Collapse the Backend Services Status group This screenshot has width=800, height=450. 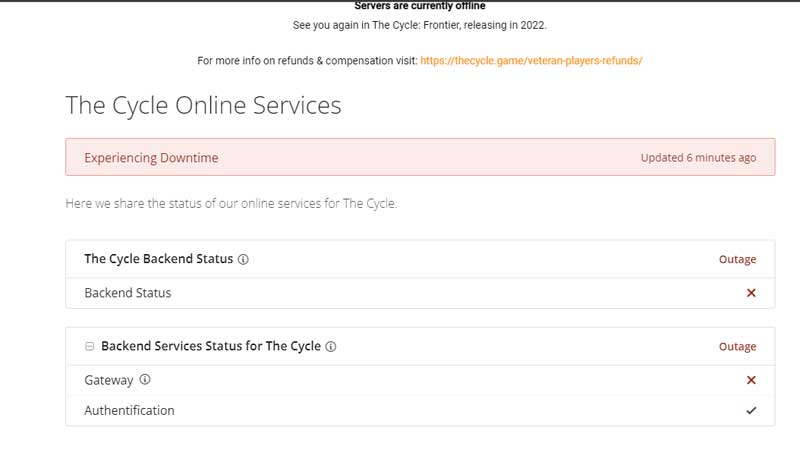pos(90,347)
